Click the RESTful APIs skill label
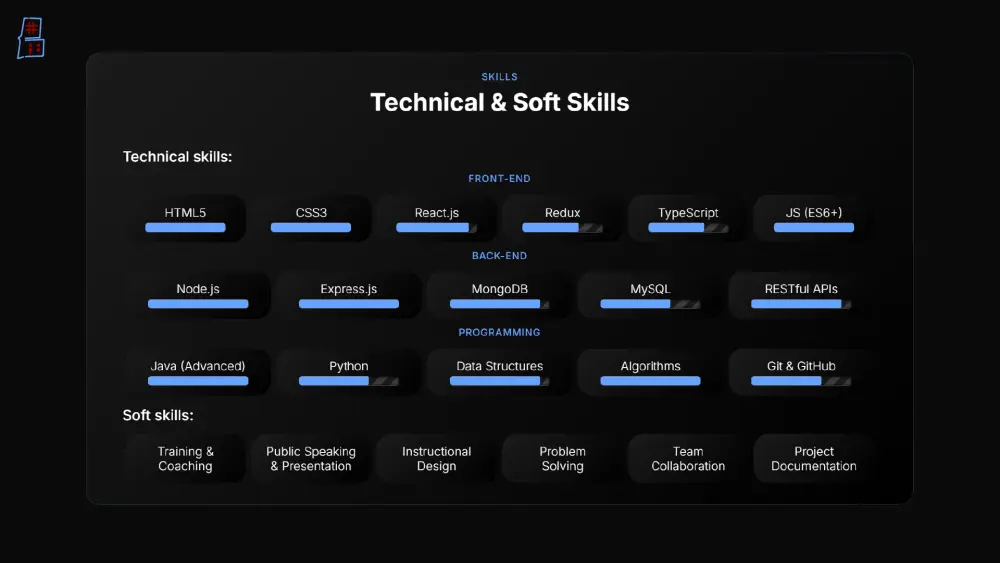Screen dimensions: 1000x563 (801, 289)
